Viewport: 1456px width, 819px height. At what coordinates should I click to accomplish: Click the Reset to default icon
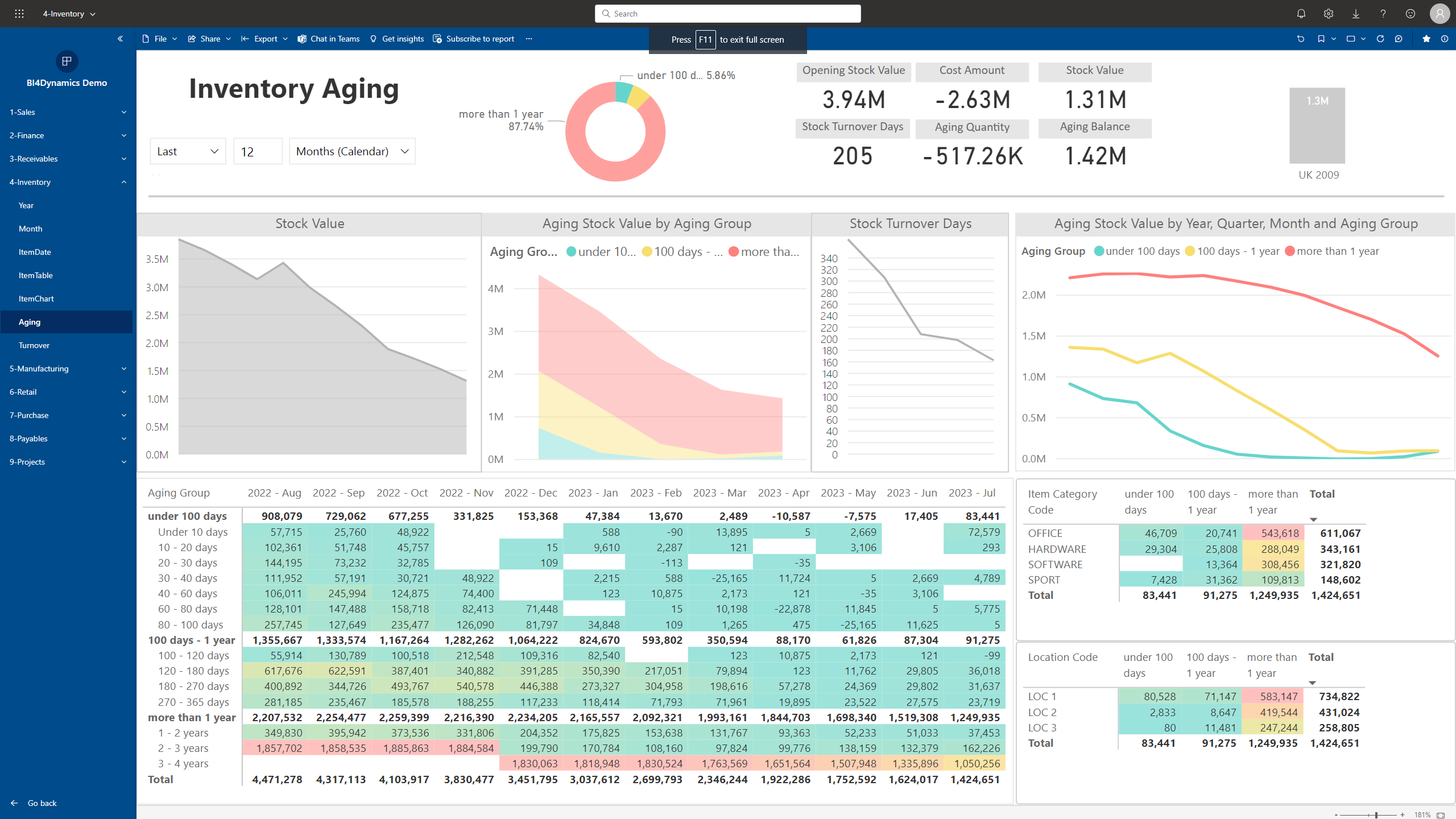[x=1300, y=39]
